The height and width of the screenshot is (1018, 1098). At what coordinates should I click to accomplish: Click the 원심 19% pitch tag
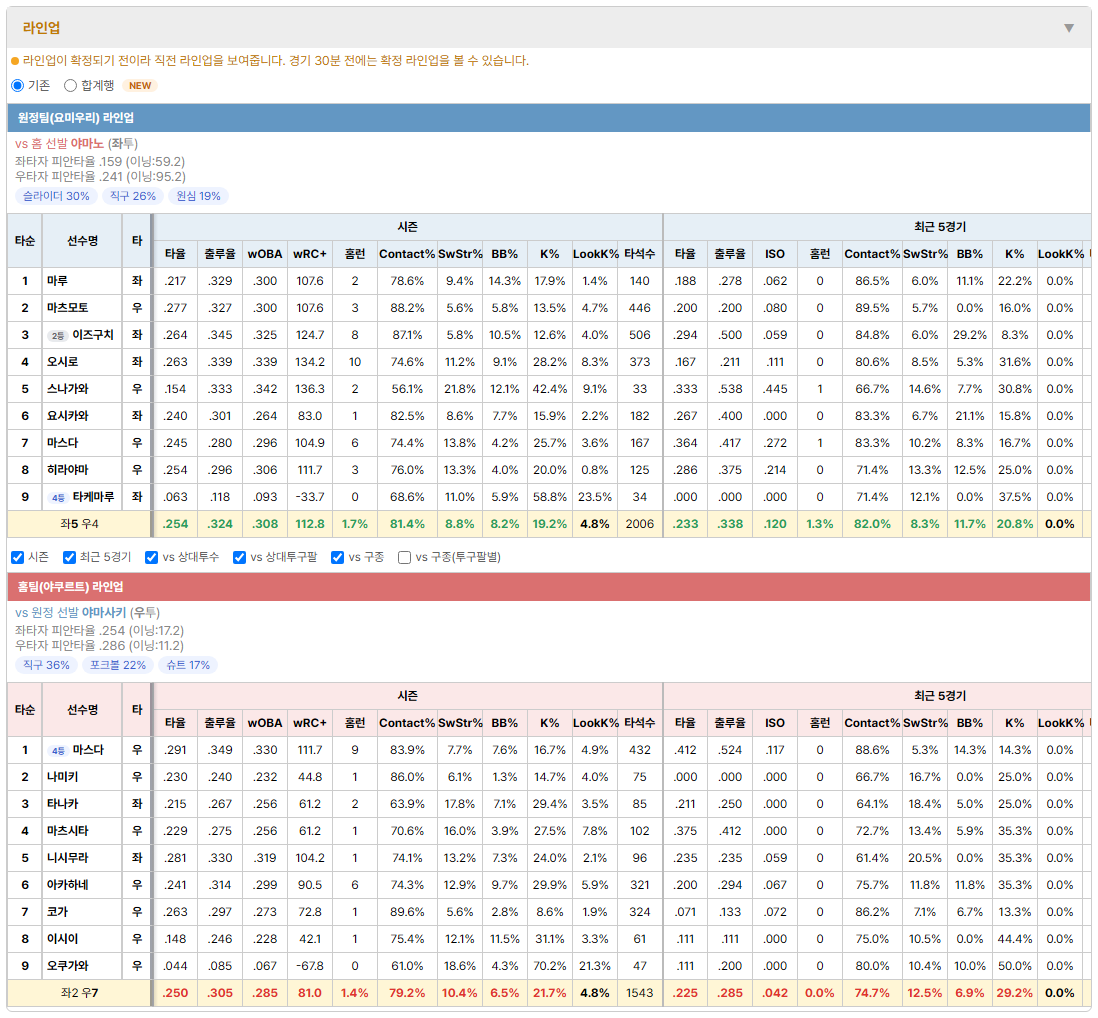click(x=198, y=196)
